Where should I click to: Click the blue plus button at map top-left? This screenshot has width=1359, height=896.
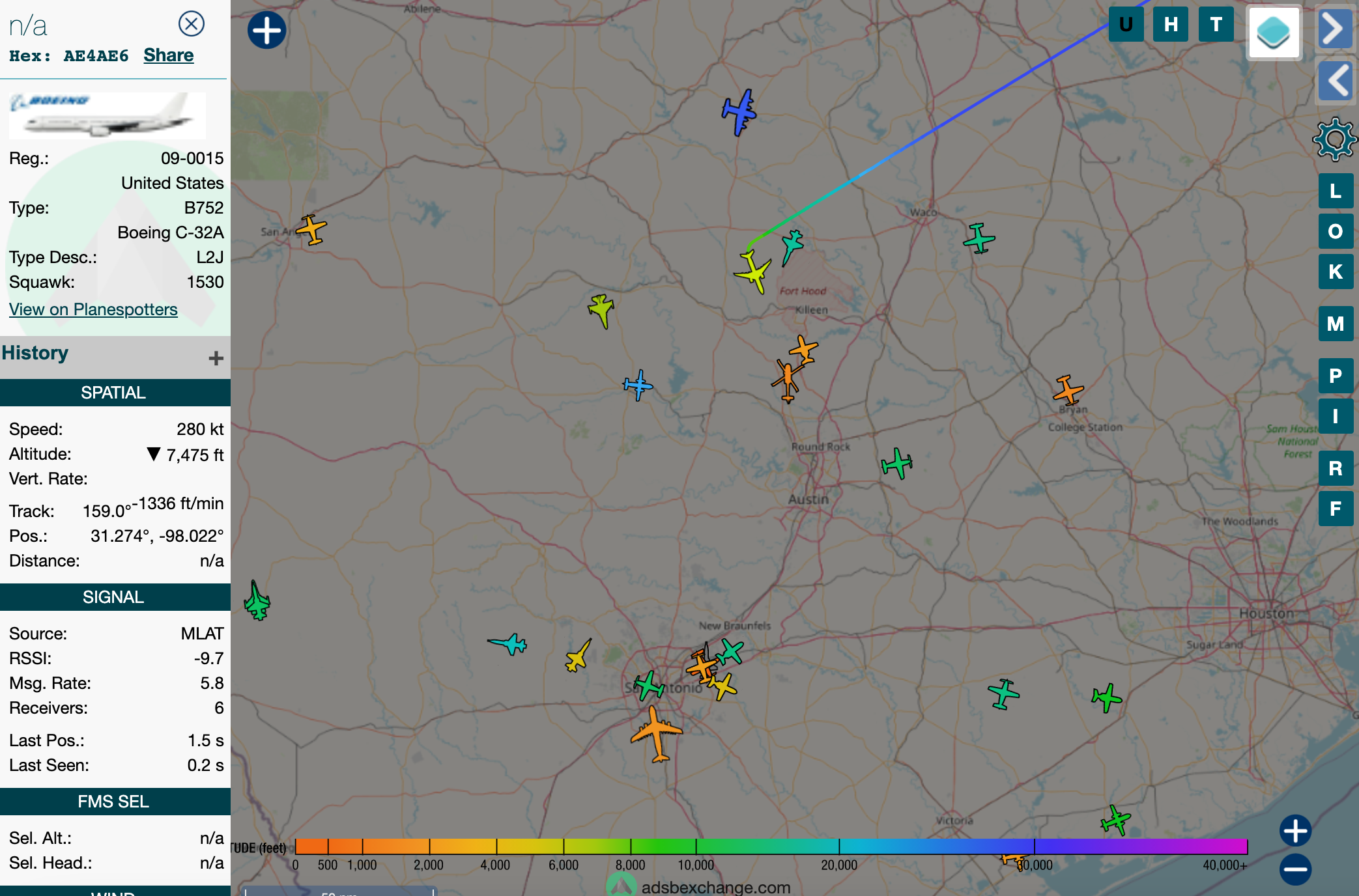[x=266, y=31]
